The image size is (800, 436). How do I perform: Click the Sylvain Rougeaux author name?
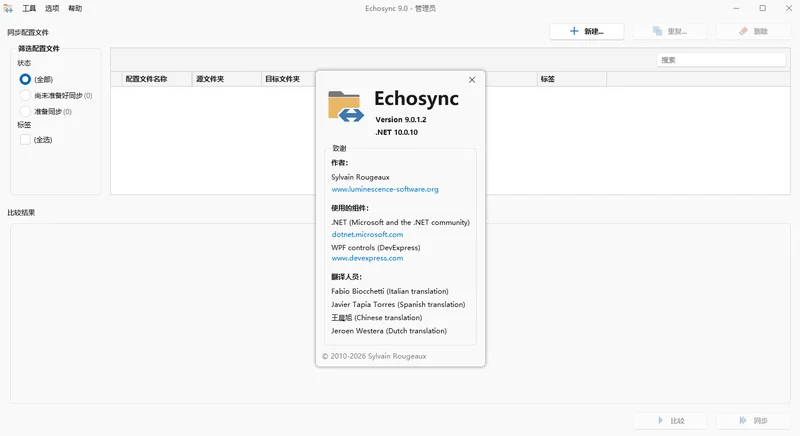coord(360,177)
